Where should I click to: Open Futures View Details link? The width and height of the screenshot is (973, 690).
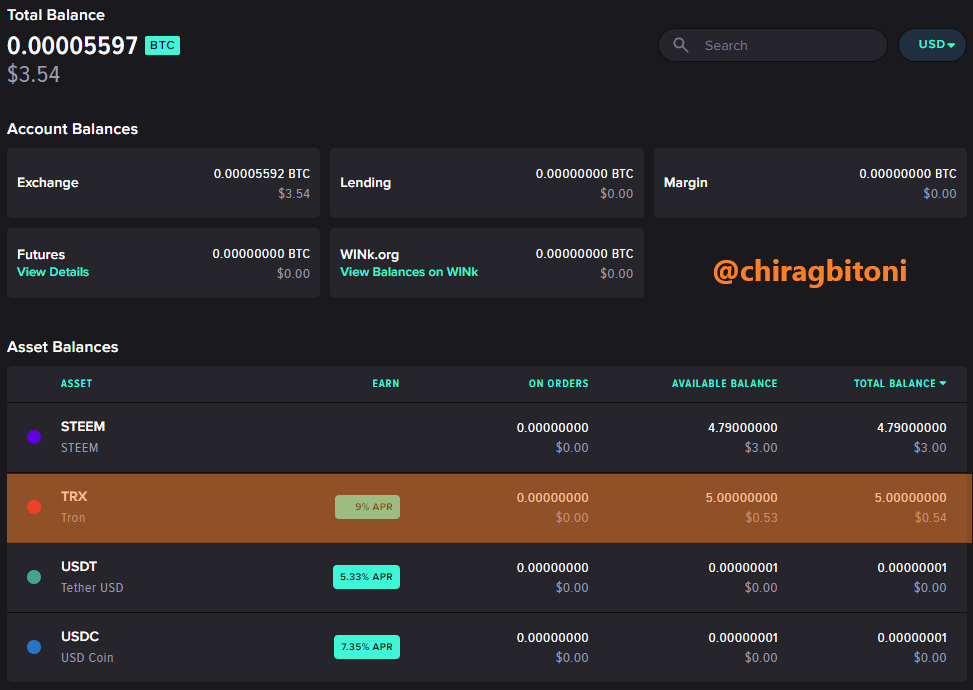point(53,272)
